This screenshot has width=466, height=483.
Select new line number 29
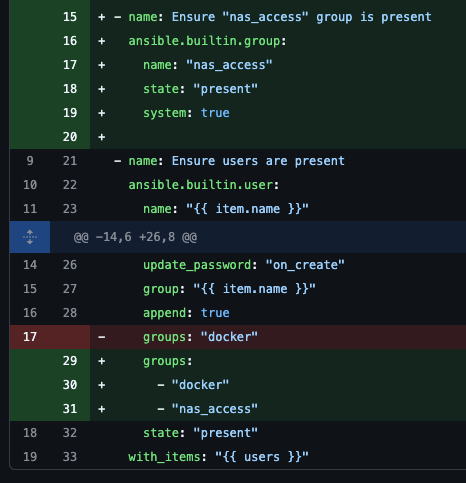[70, 361]
